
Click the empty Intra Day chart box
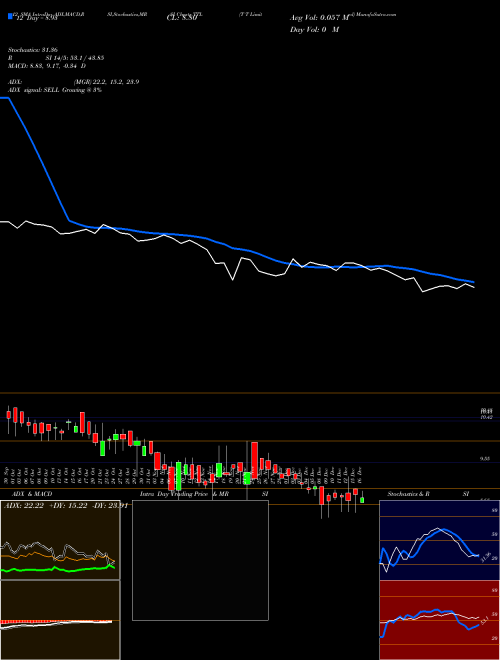click(x=200, y=560)
